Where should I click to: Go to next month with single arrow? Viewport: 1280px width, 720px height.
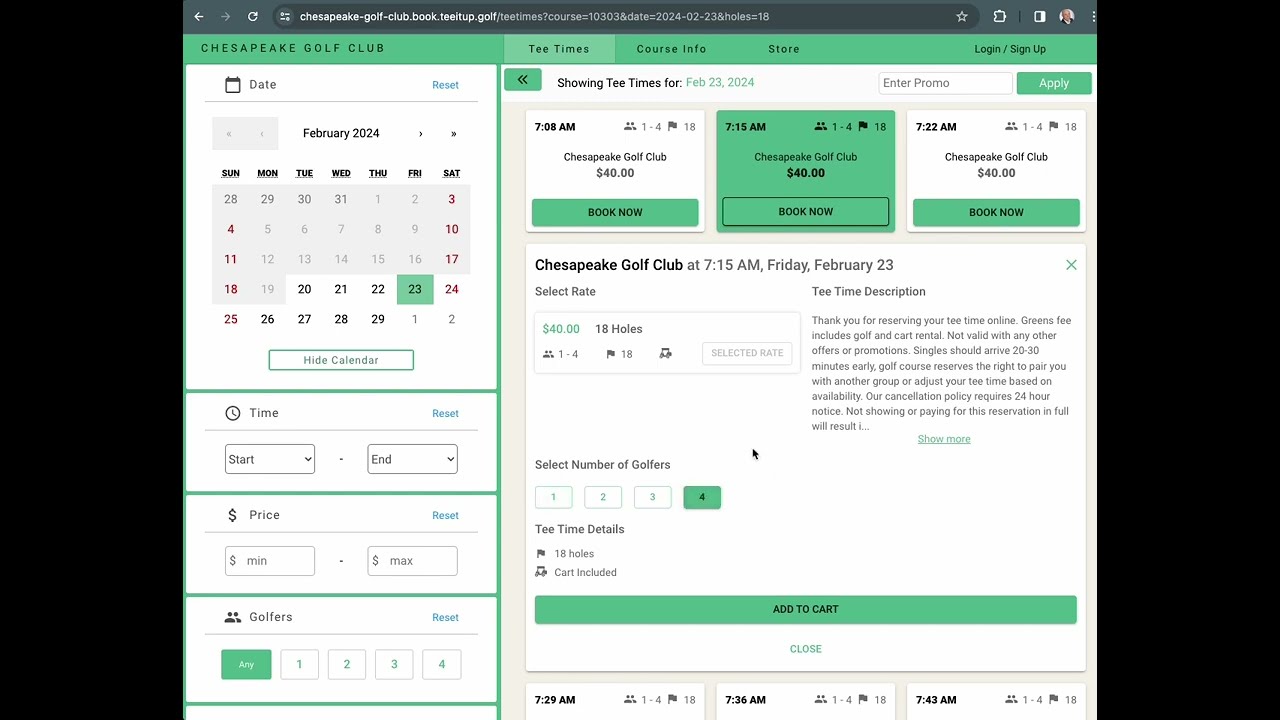(420, 133)
